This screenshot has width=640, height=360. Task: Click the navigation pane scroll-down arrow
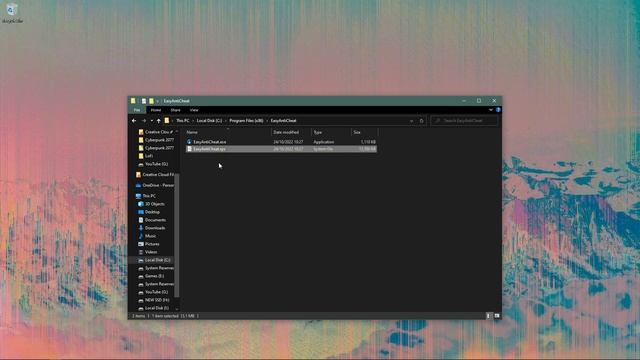(x=177, y=309)
